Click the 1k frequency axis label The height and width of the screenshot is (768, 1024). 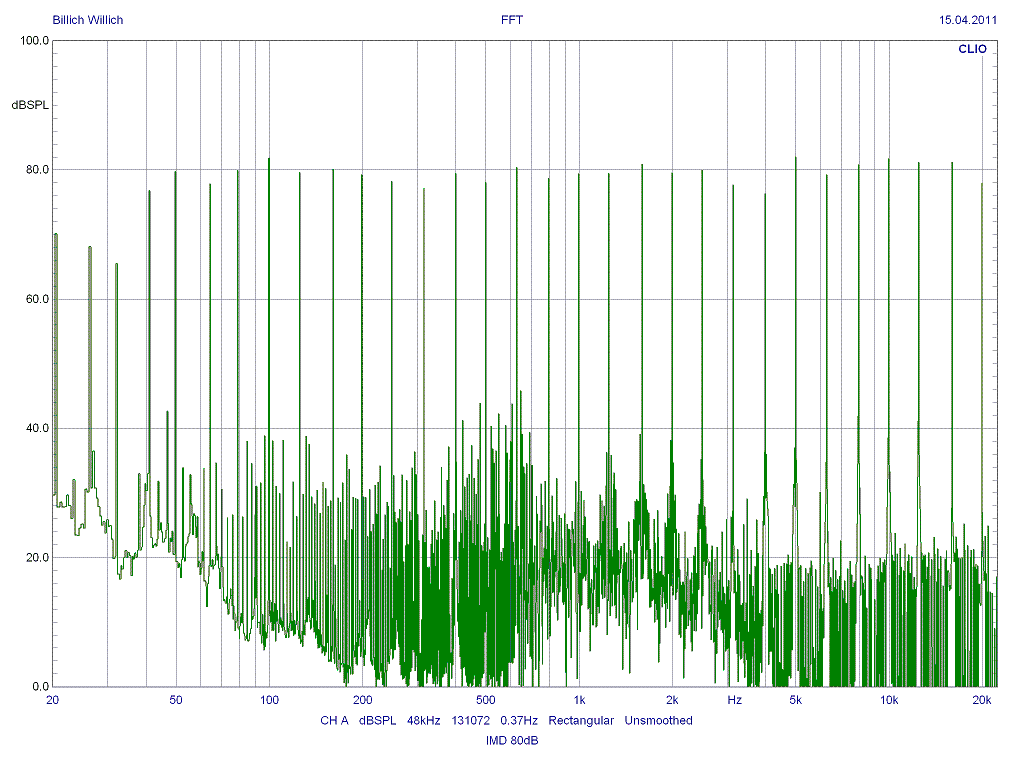[x=579, y=700]
